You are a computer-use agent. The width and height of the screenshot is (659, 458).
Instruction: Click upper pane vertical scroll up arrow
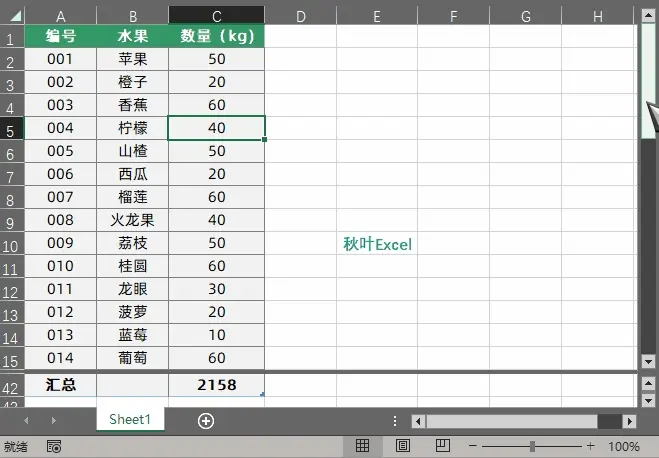(648, 16)
